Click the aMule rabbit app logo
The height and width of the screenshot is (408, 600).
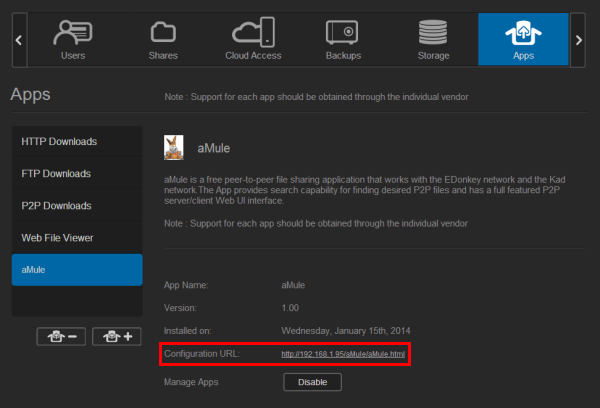[x=174, y=147]
